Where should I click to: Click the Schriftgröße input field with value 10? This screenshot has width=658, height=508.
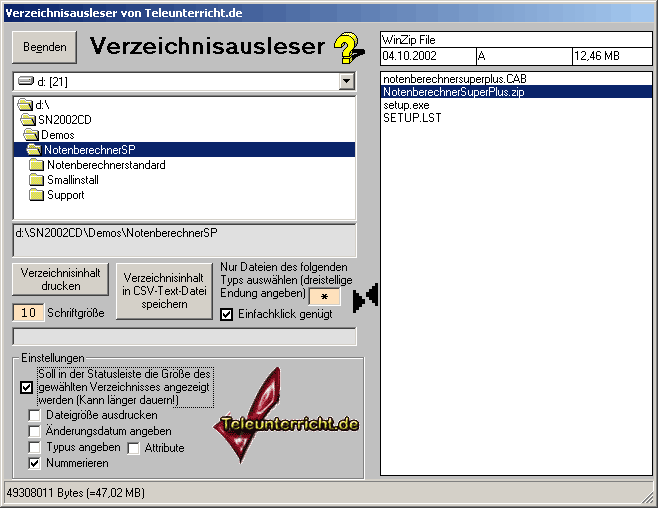click(x=29, y=313)
